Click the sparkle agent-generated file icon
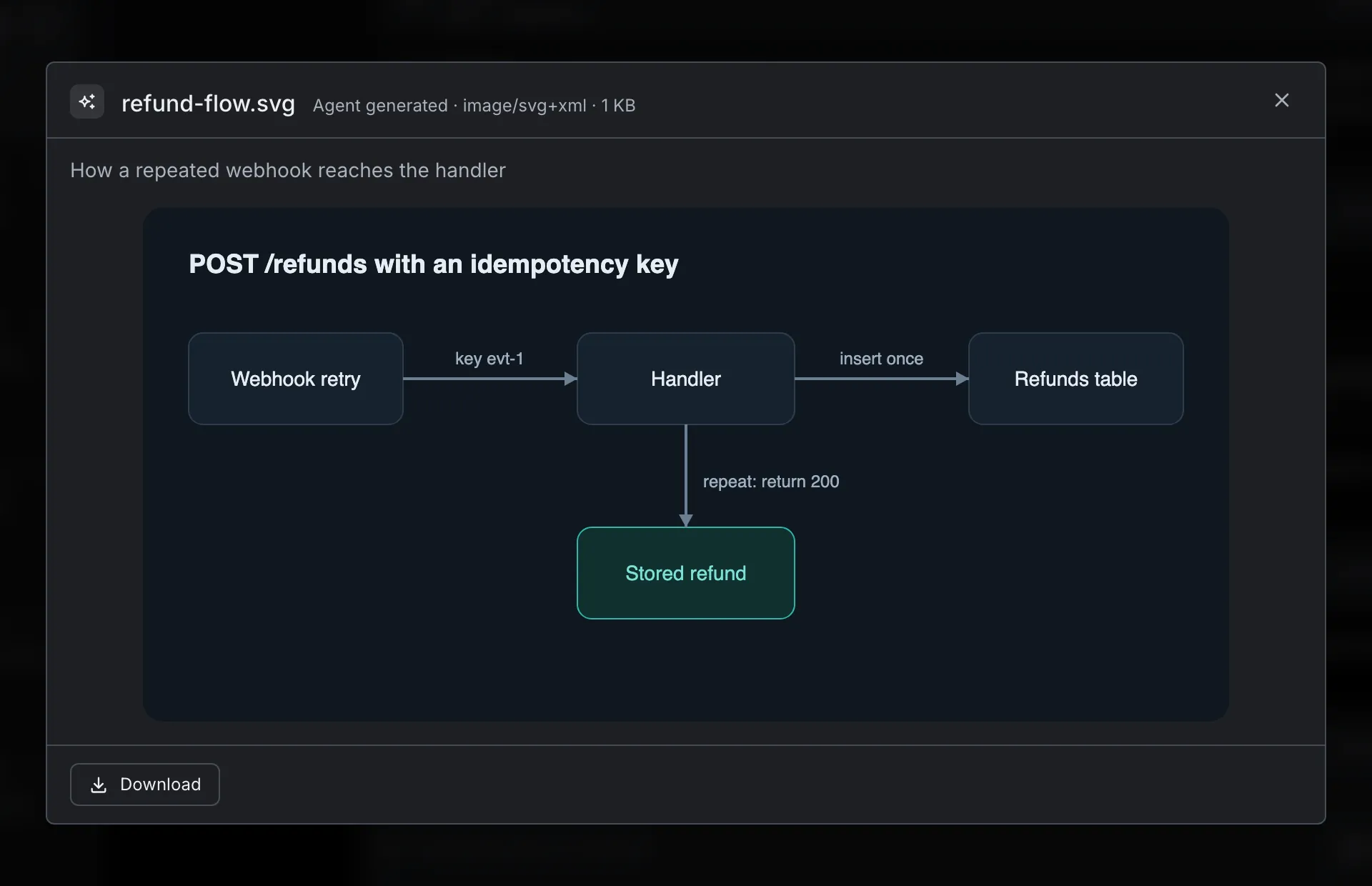 pyautogui.click(x=87, y=101)
